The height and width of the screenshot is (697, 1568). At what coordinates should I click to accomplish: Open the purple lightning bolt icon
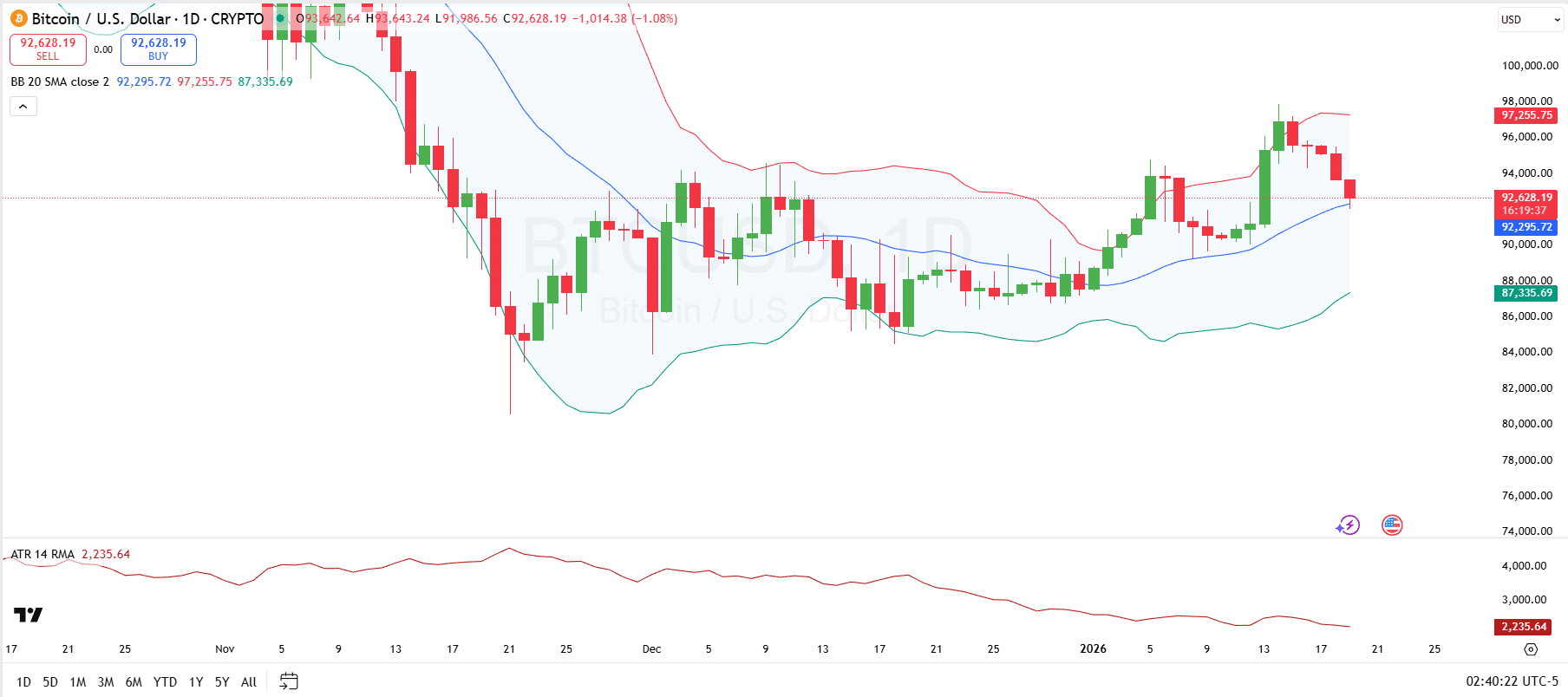coord(1348,525)
